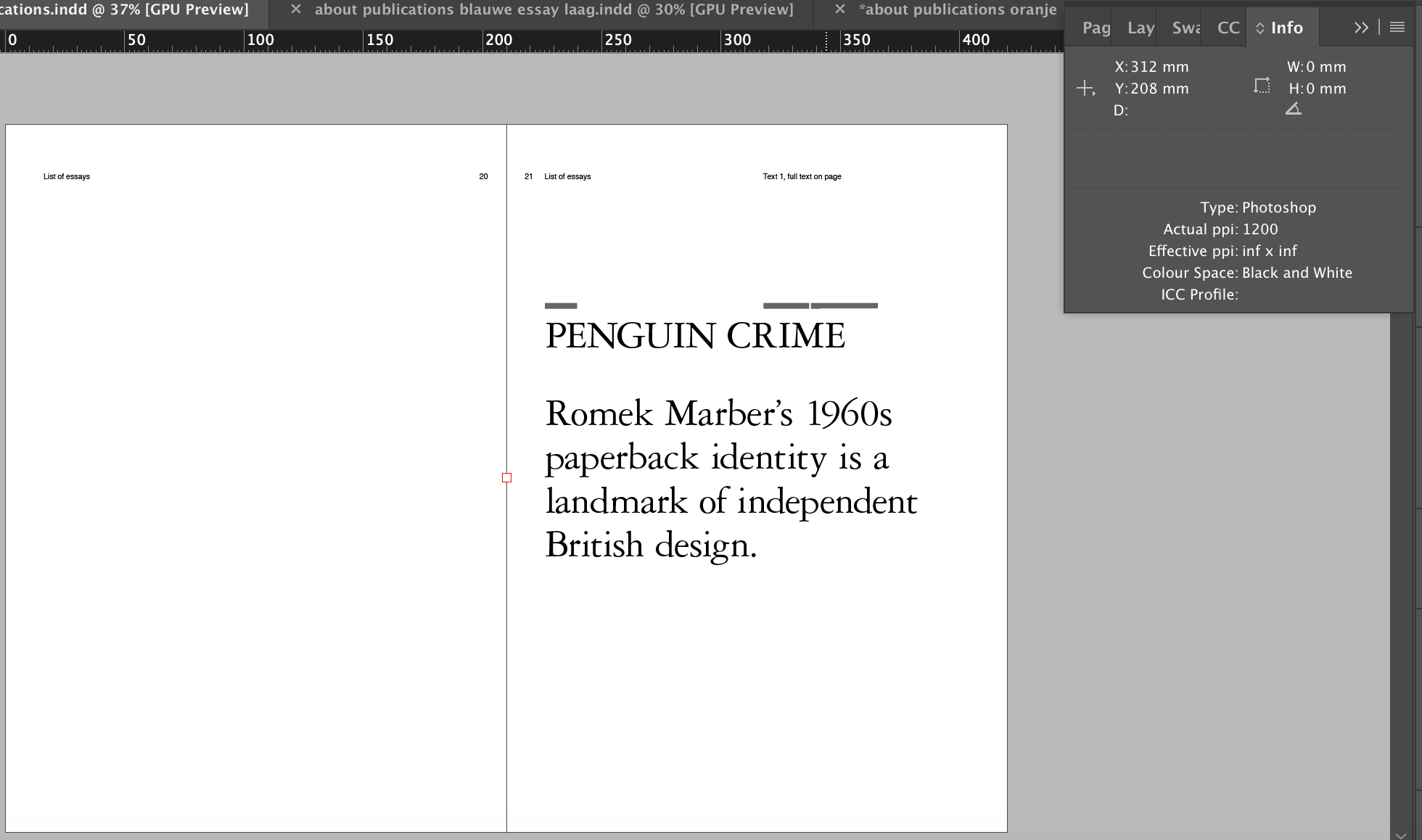Screen dimensions: 1422x840
Task: Select the crosshair position icon in Info panel
Action: coord(1086,88)
